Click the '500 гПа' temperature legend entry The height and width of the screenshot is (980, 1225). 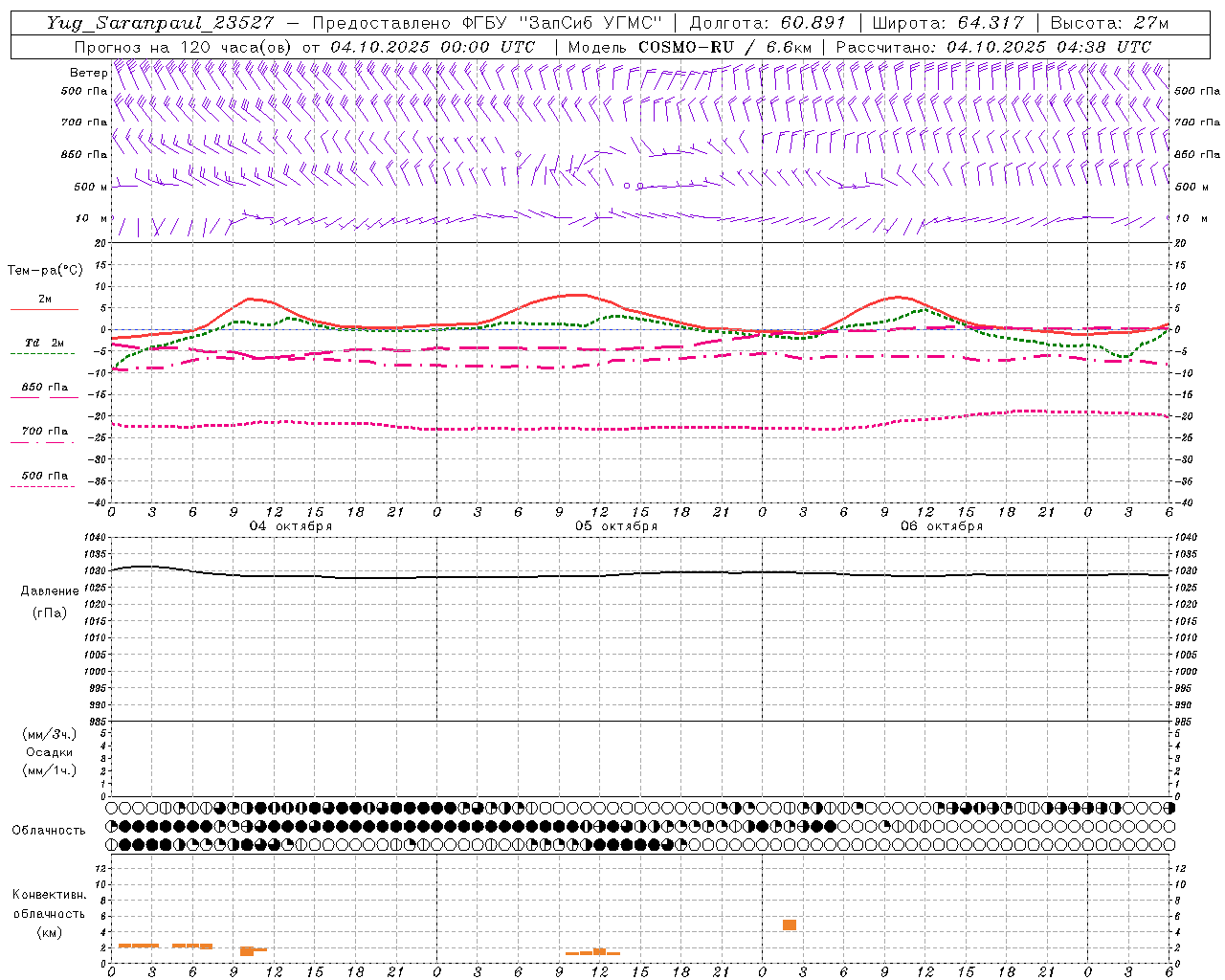pyautogui.click(x=45, y=476)
